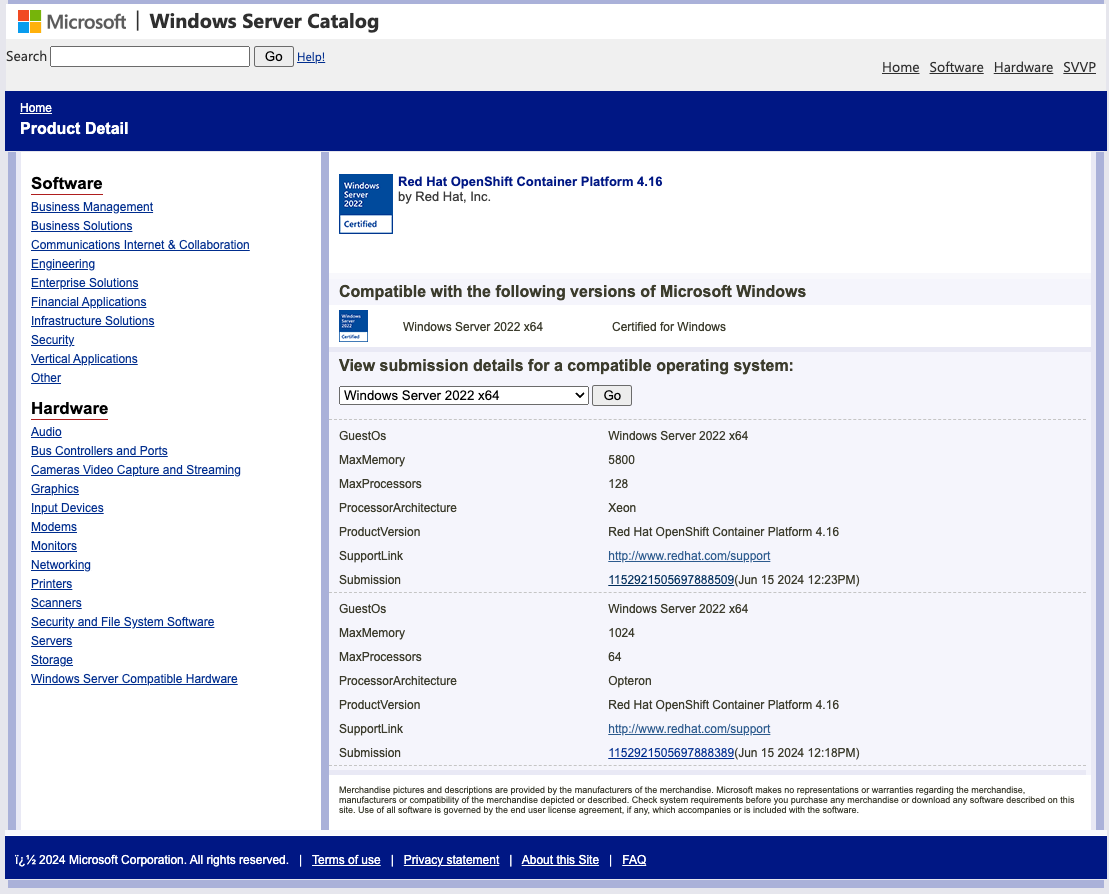
Task: Click the Microsoft logo icon
Action: (x=30, y=21)
